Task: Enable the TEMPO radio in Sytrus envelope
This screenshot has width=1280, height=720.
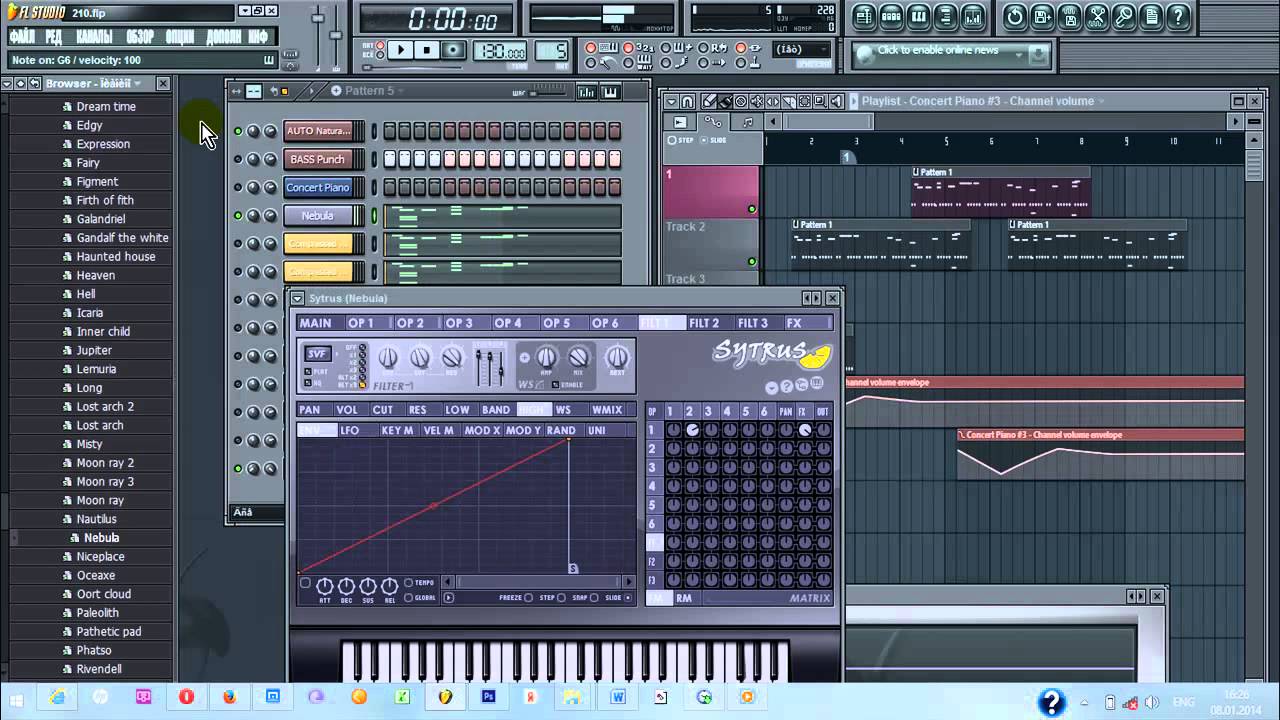Action: tap(408, 583)
